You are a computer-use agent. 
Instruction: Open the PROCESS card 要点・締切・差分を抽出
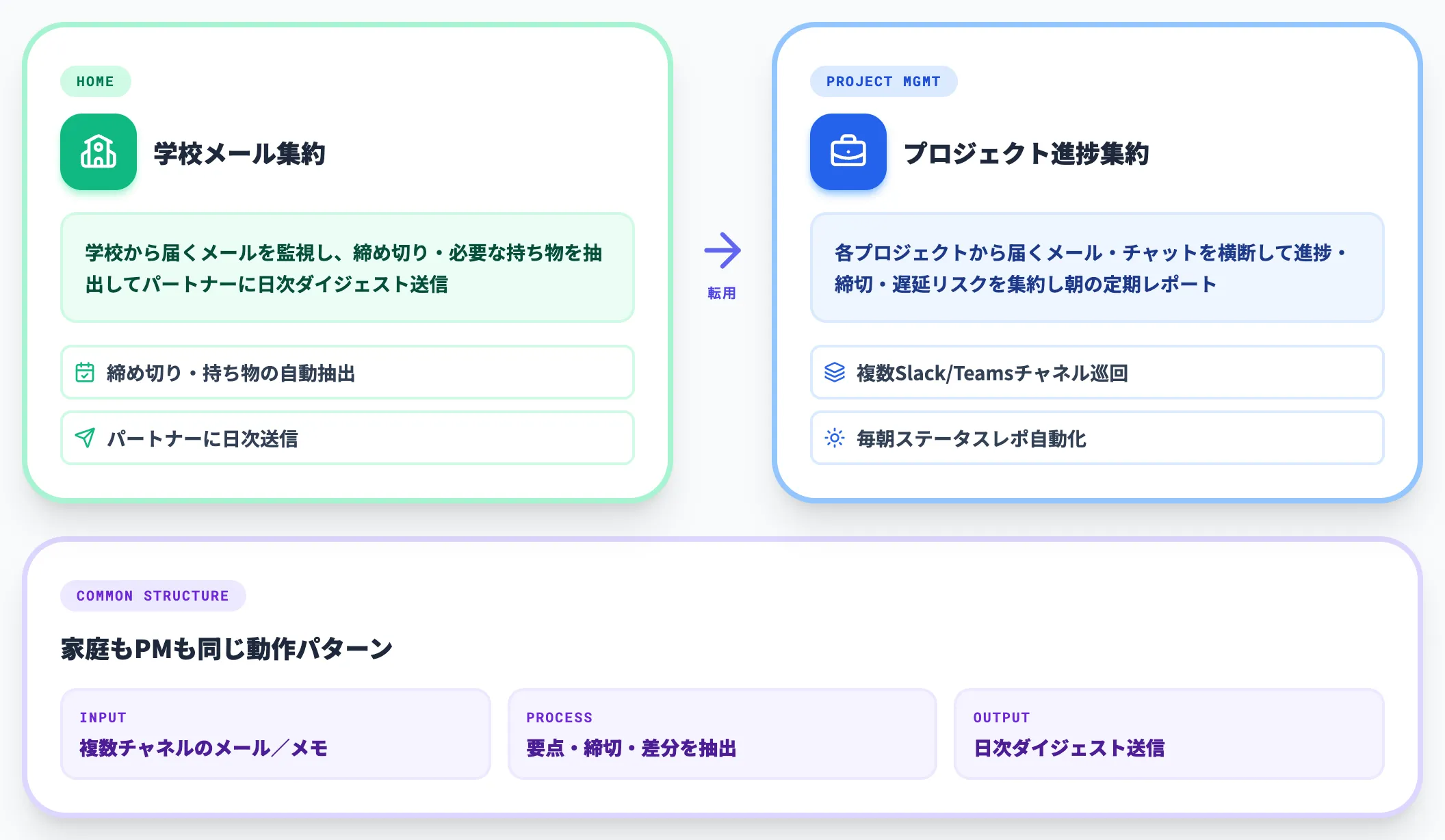pyautogui.click(x=722, y=734)
